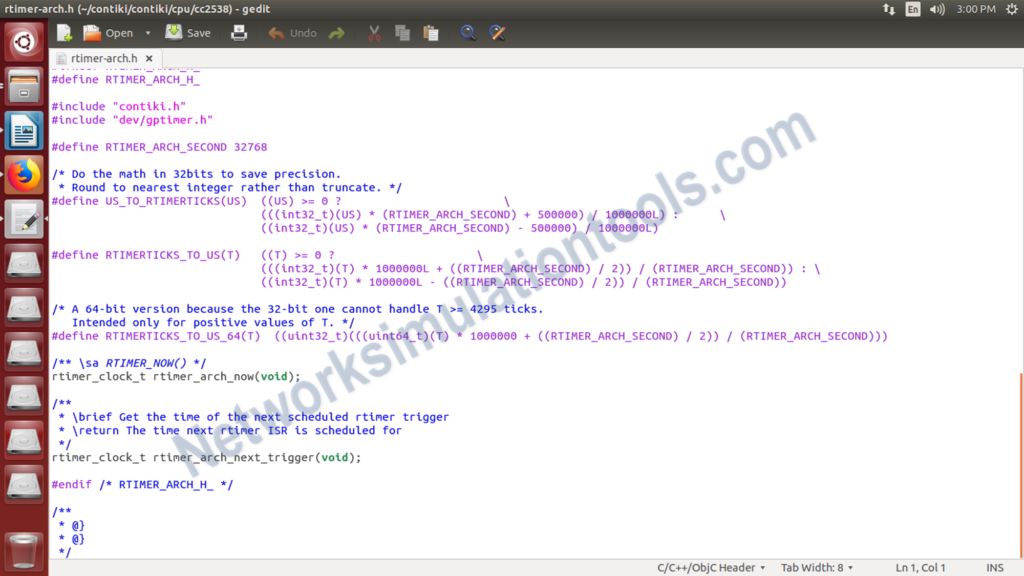Cut the selected text
The image size is (1024, 576).
373,32
